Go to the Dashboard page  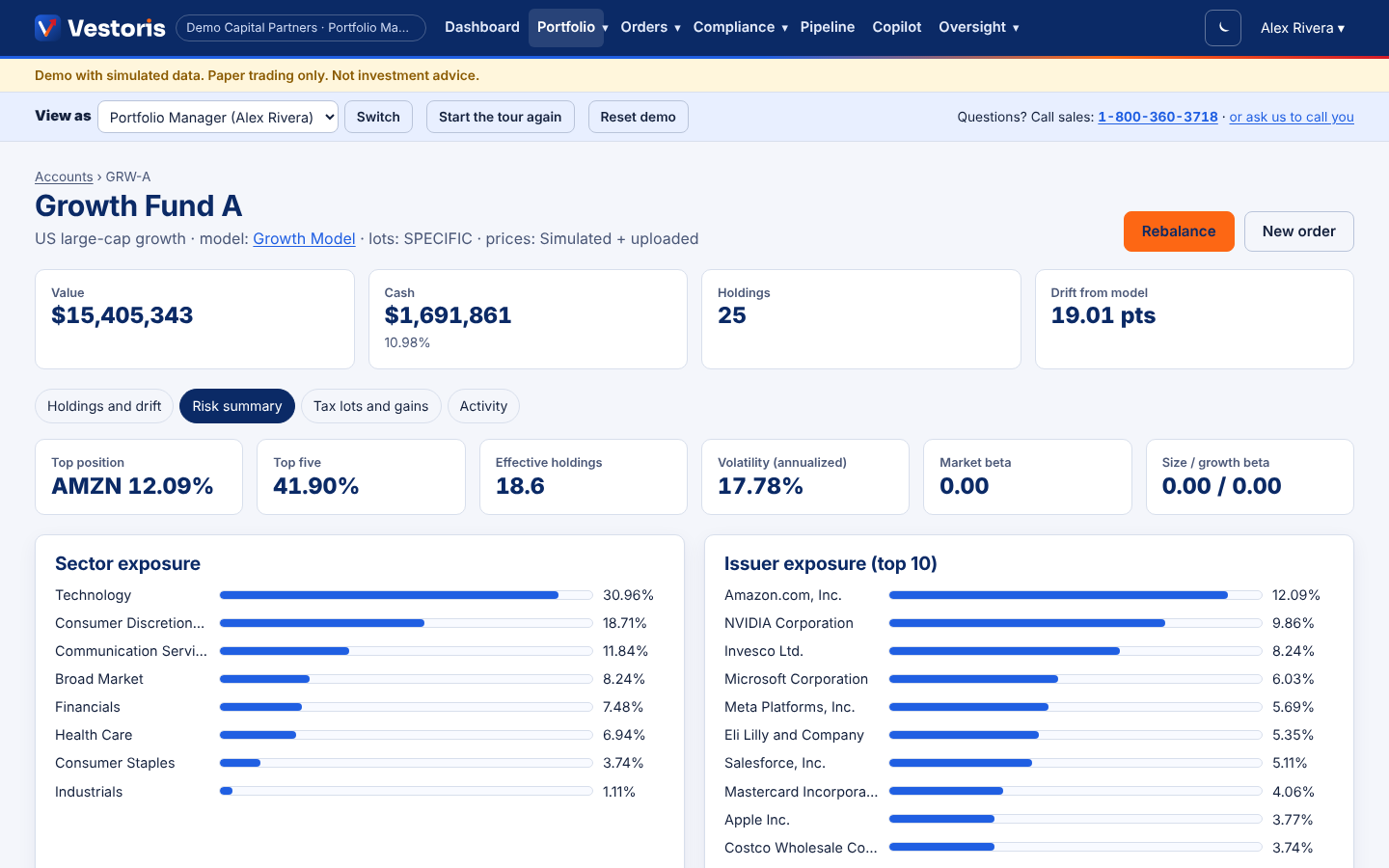coord(482,27)
